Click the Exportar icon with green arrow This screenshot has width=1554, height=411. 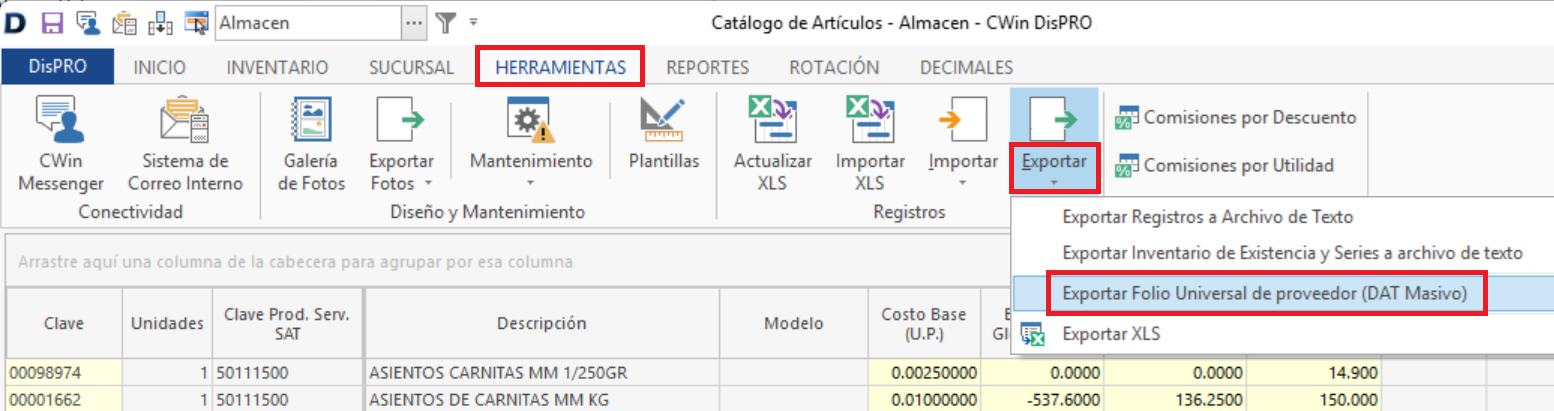click(1053, 120)
